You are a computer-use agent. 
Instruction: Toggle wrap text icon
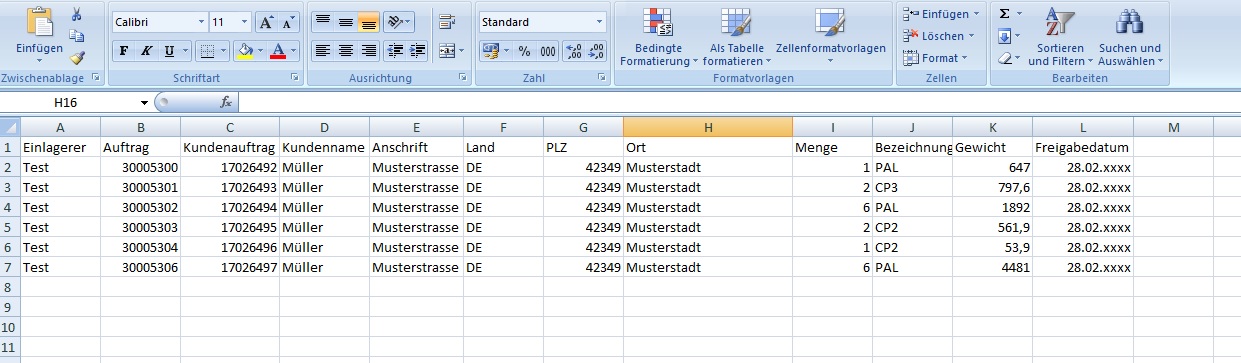[x=447, y=22]
